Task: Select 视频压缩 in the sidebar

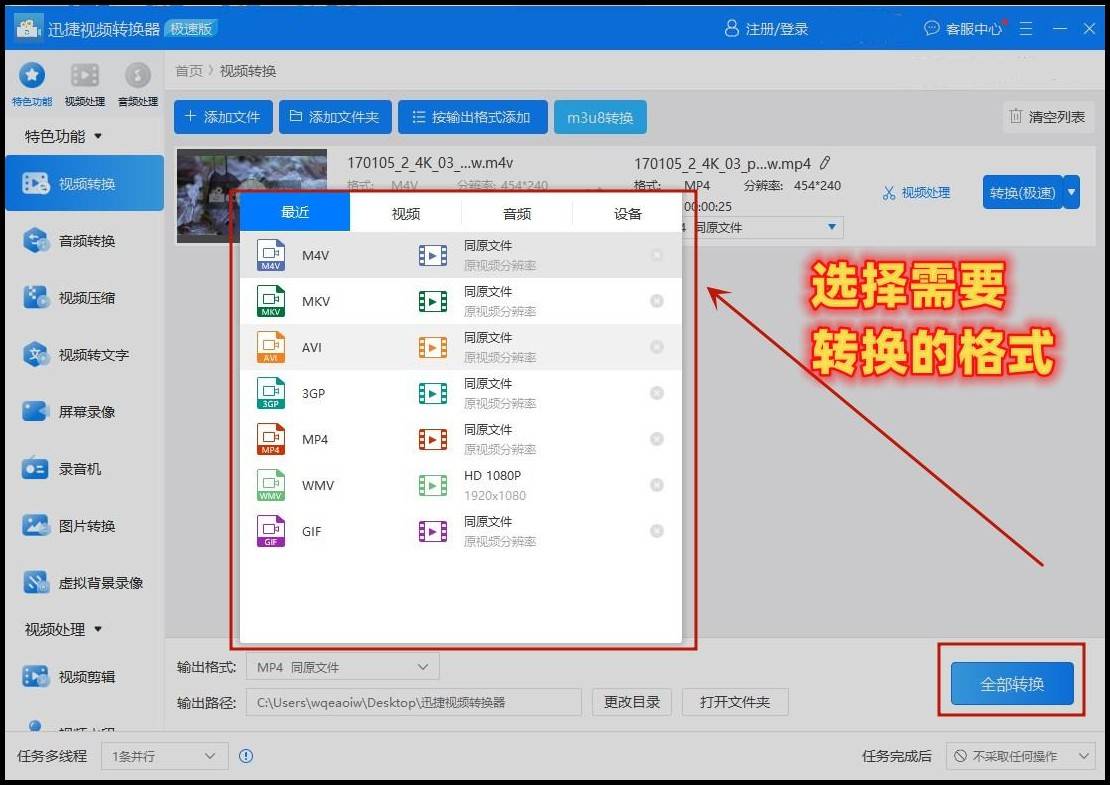Action: [x=84, y=297]
